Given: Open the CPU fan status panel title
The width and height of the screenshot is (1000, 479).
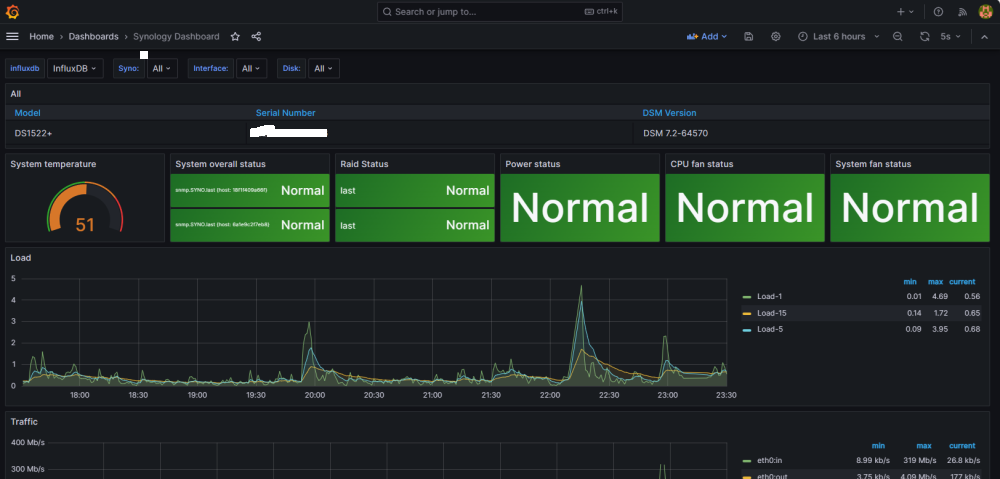Looking at the screenshot, I should (x=702, y=164).
